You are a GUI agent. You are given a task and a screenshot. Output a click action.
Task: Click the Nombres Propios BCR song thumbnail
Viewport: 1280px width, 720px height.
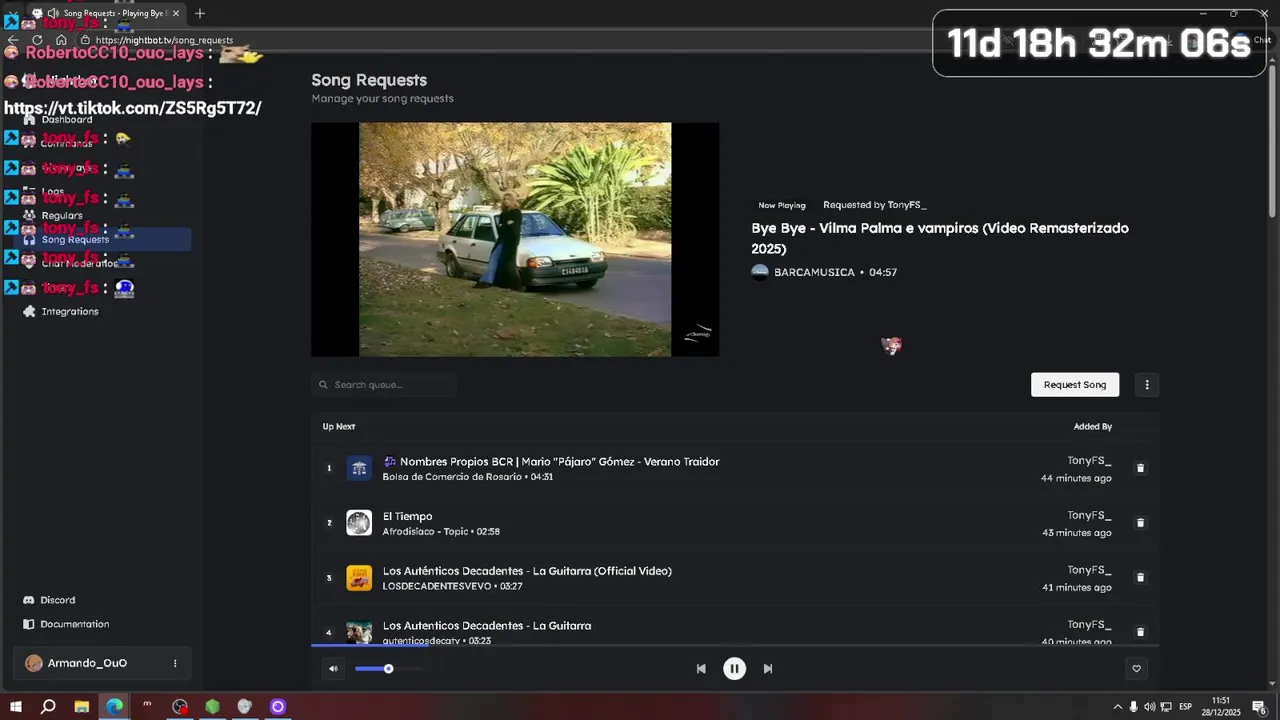(x=359, y=468)
